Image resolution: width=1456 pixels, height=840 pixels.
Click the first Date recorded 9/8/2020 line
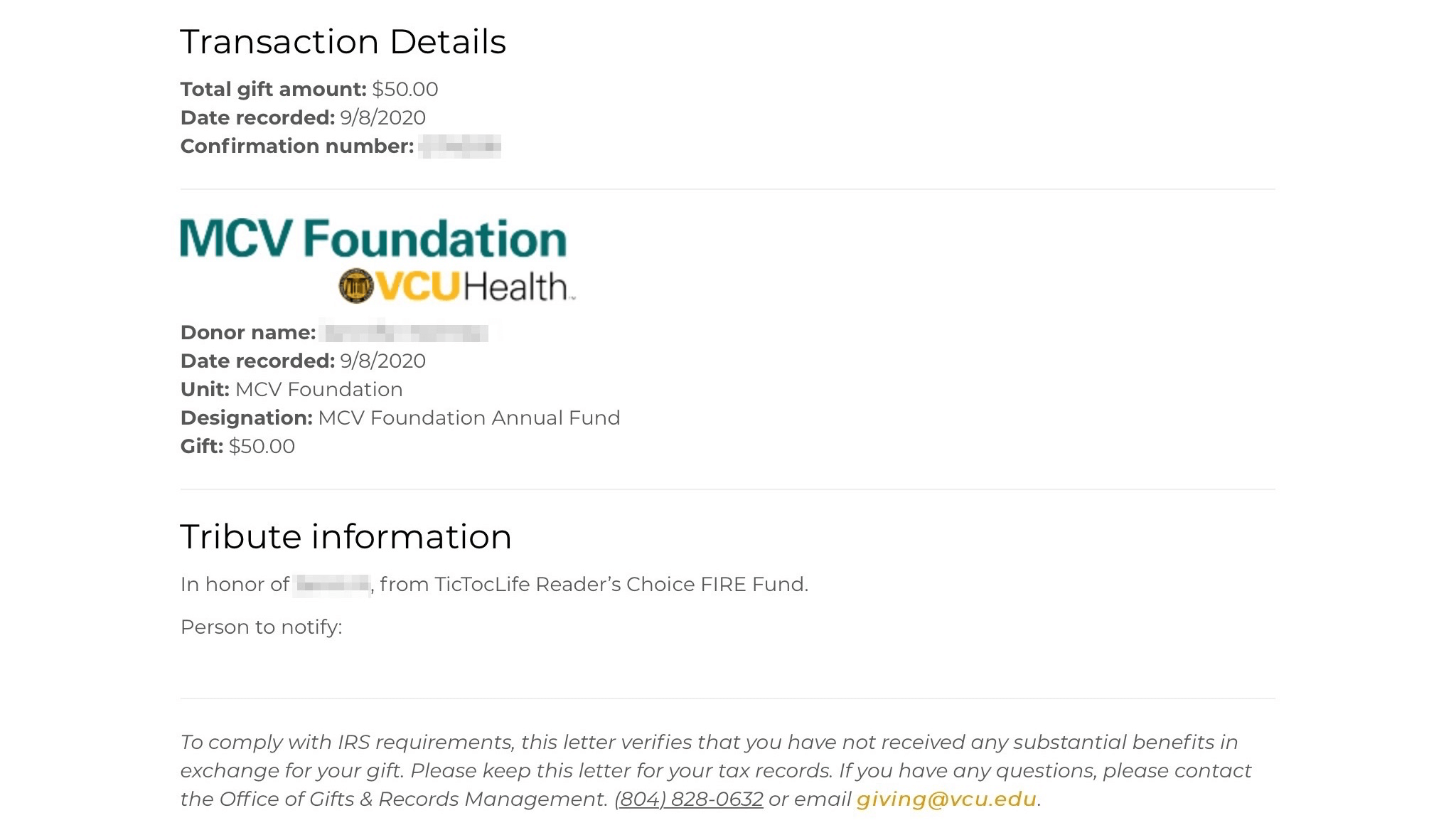click(303, 117)
